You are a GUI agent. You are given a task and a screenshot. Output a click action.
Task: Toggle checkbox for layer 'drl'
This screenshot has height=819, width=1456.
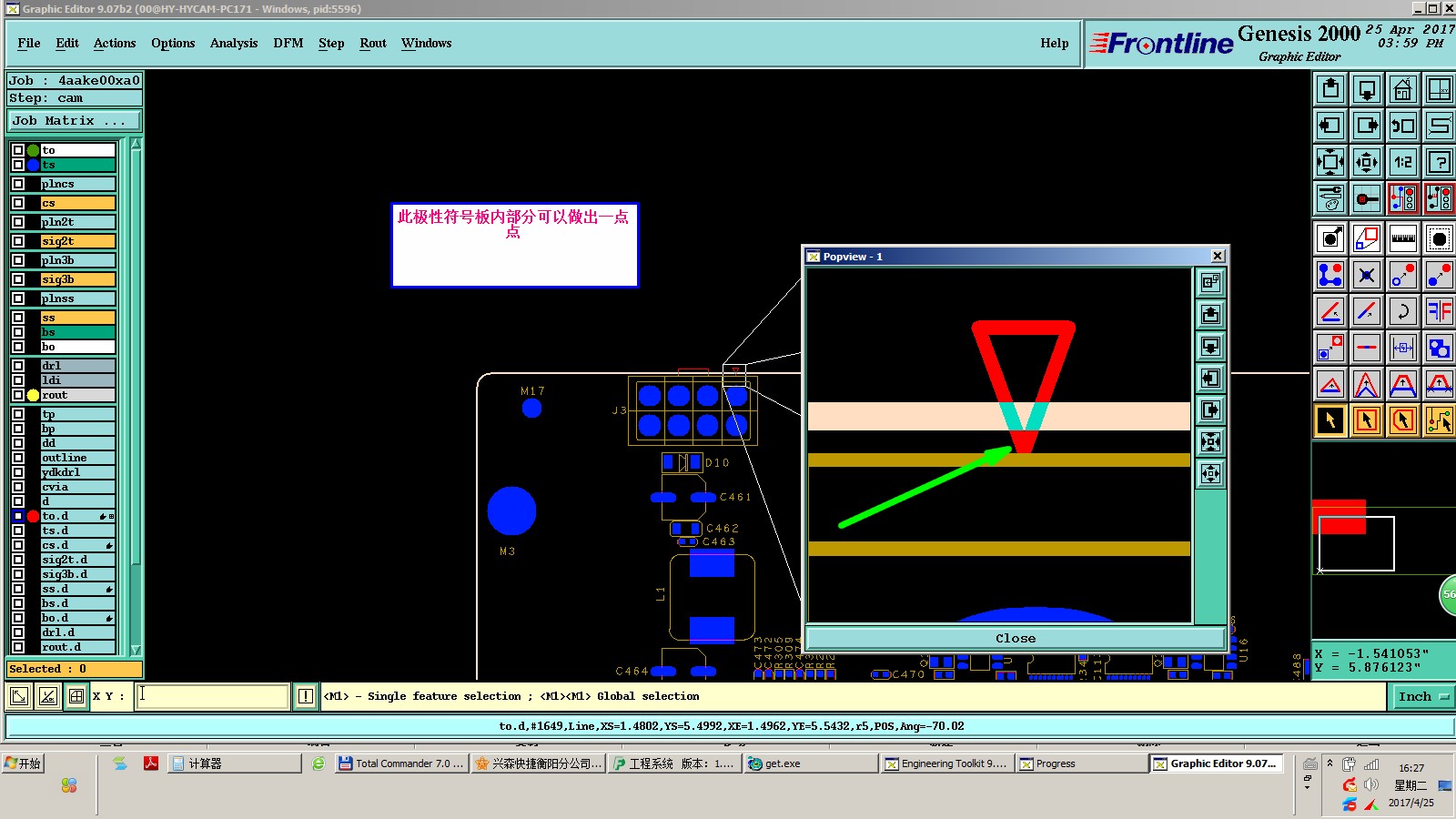(x=18, y=366)
